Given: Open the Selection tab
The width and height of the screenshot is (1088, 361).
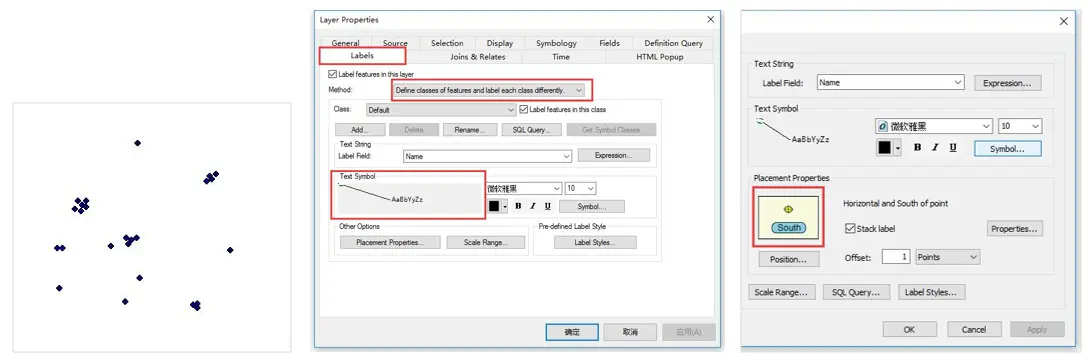Looking at the screenshot, I should coord(447,43).
